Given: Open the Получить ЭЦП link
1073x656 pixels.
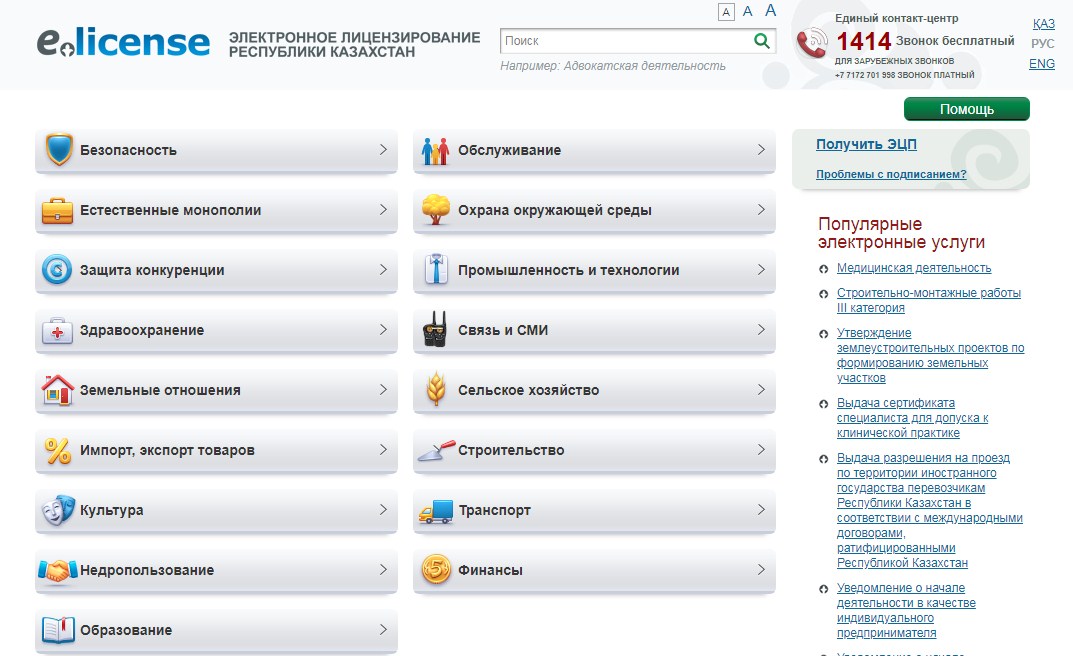Looking at the screenshot, I should point(866,145).
